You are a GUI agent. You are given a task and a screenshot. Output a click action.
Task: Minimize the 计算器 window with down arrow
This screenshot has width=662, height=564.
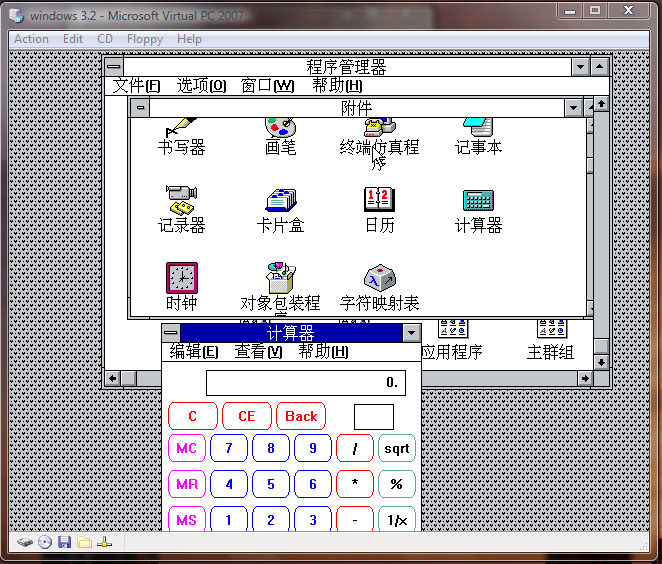click(411, 333)
